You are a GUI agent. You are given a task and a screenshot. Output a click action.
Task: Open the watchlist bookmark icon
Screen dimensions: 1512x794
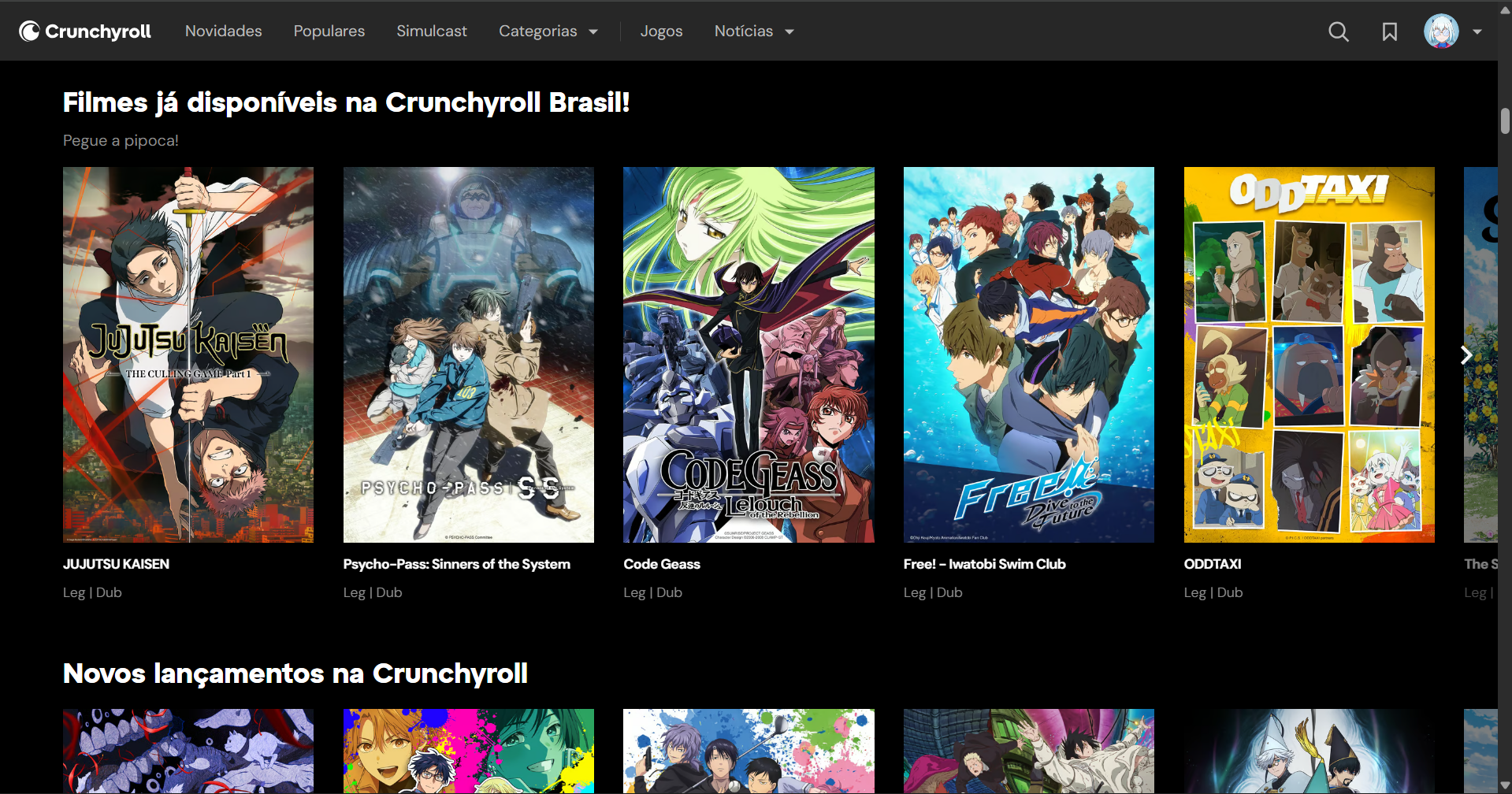pyautogui.click(x=1390, y=32)
